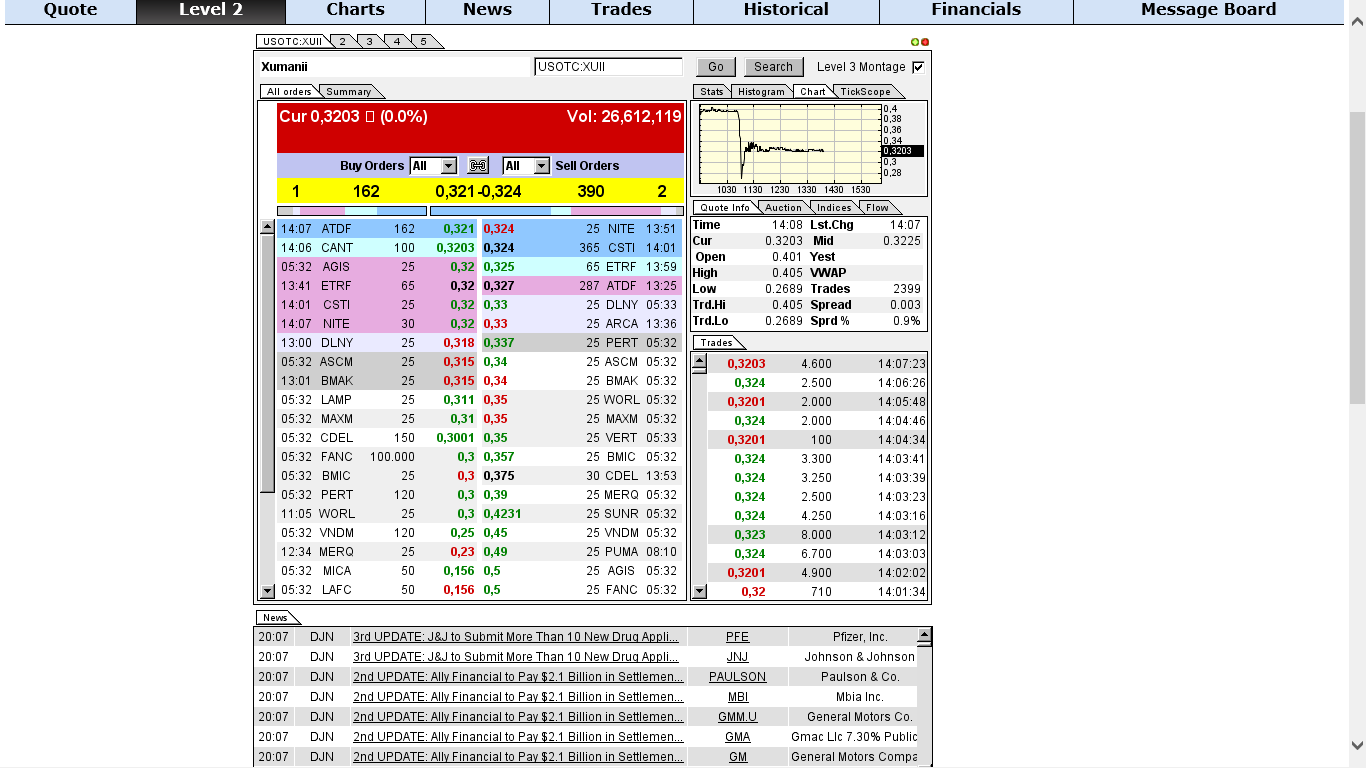Select the Chart tab above the graph

[813, 91]
